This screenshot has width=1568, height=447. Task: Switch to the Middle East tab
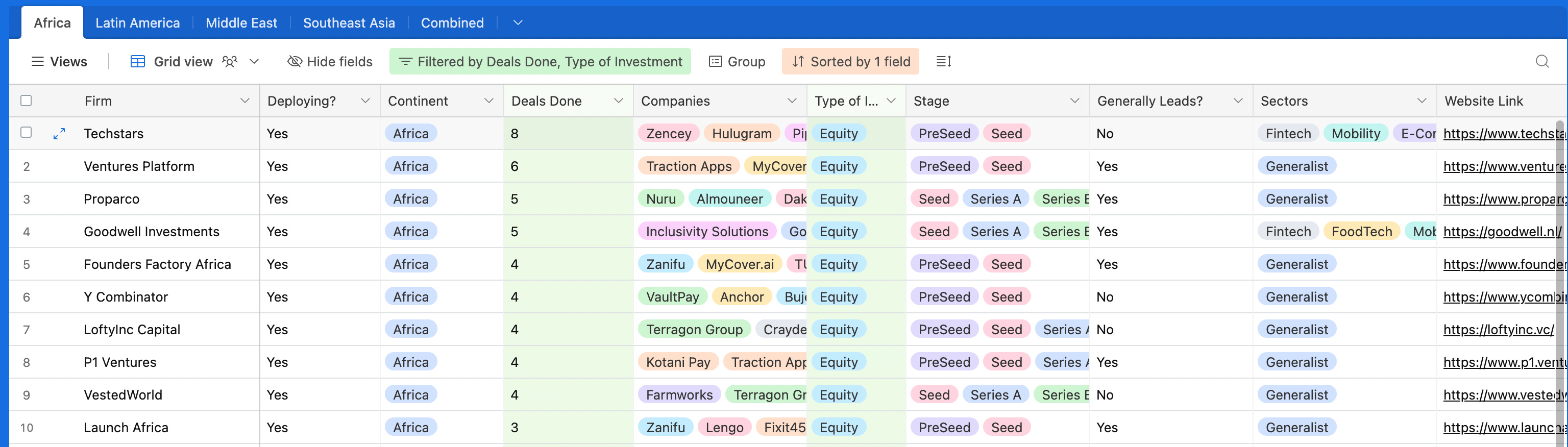(241, 23)
